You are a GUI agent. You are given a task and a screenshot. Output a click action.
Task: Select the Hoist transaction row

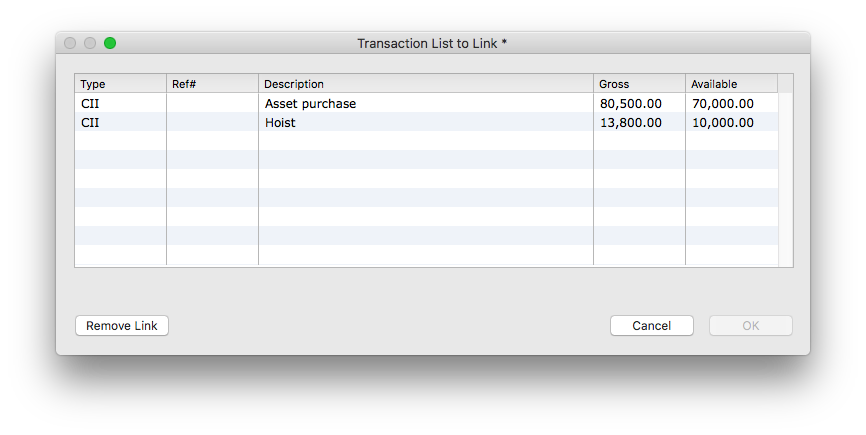(426, 122)
